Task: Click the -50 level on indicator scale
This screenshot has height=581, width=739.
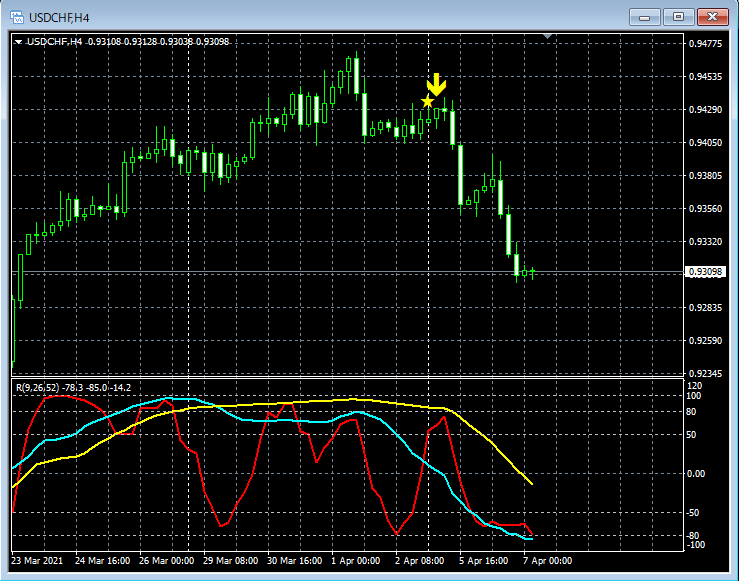Action: (692, 513)
